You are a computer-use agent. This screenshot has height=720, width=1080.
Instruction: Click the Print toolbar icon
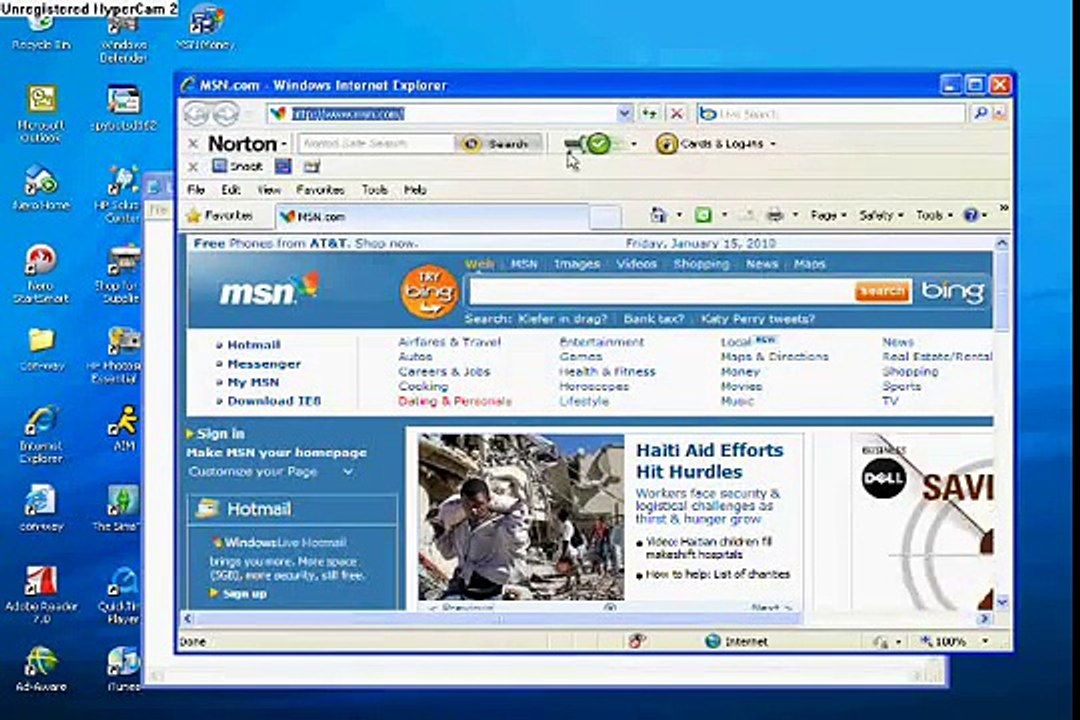pyautogui.click(x=776, y=216)
